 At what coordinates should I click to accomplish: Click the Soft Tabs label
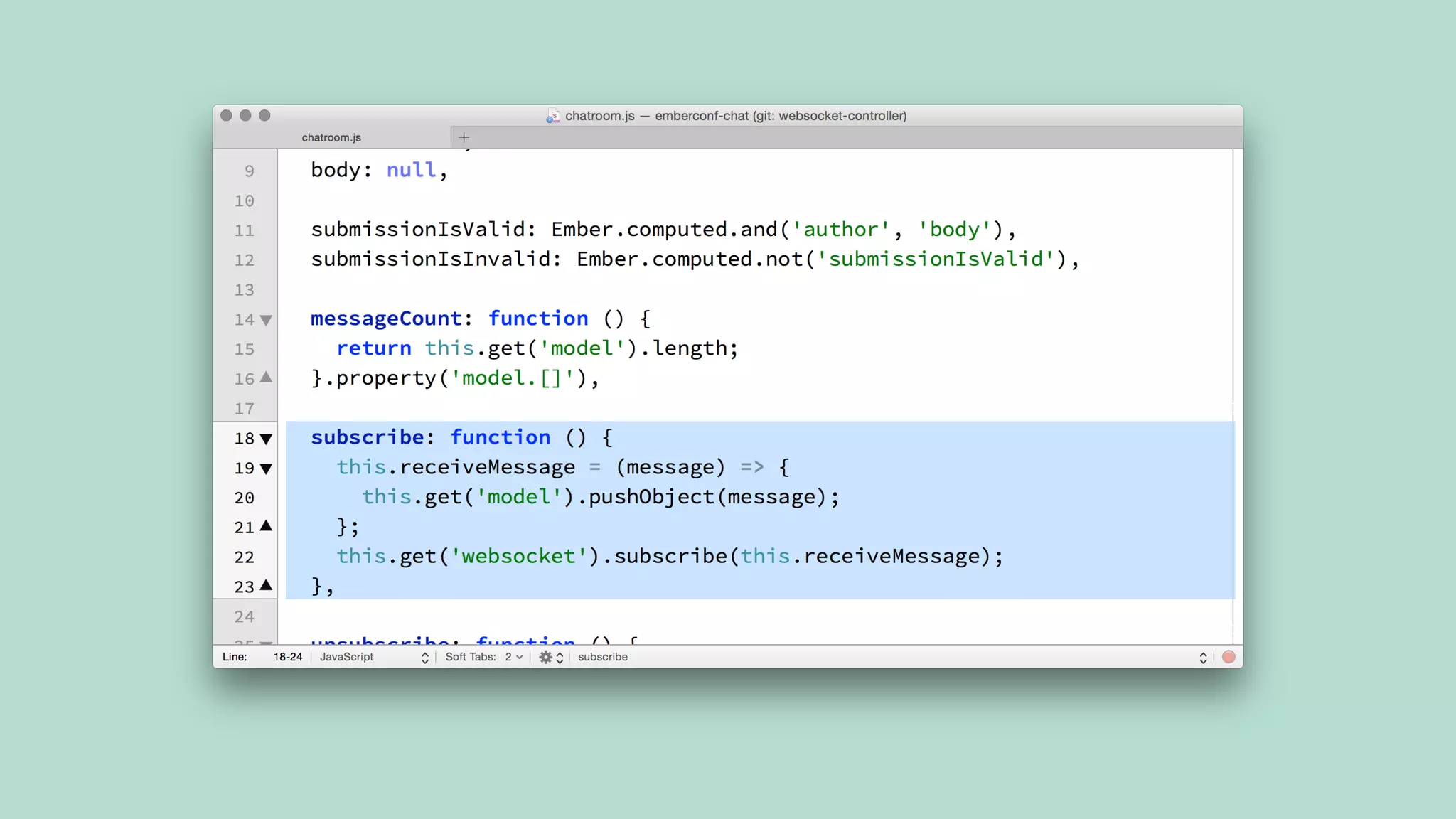470,657
